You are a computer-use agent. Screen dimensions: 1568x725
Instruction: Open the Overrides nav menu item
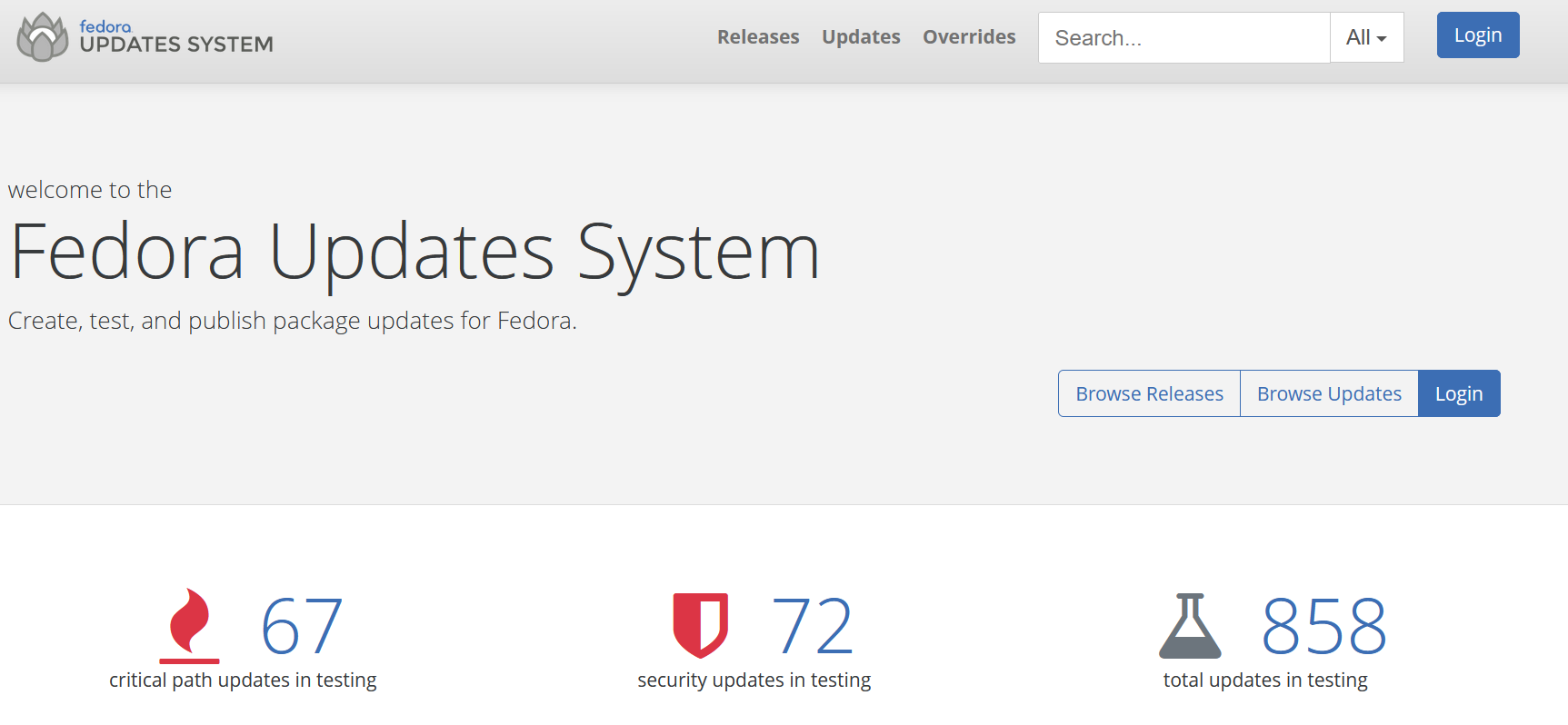coord(969,37)
